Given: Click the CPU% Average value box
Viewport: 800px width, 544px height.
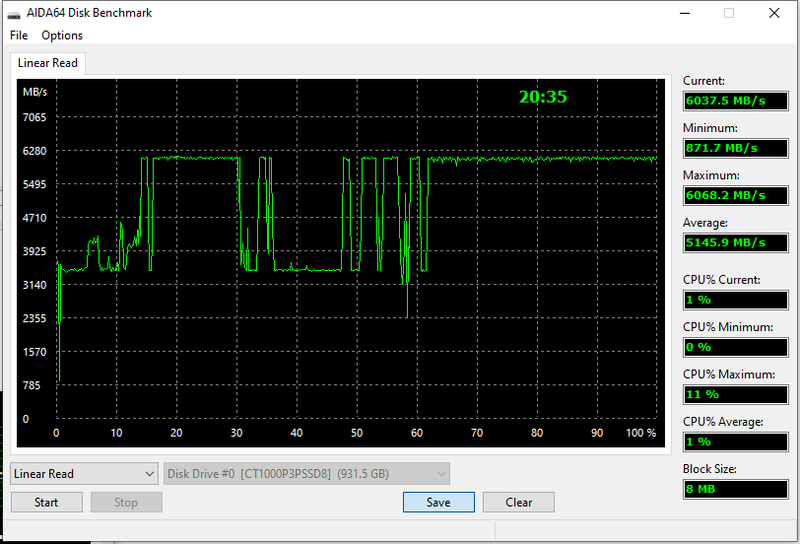Looking at the screenshot, I should 736,442.
